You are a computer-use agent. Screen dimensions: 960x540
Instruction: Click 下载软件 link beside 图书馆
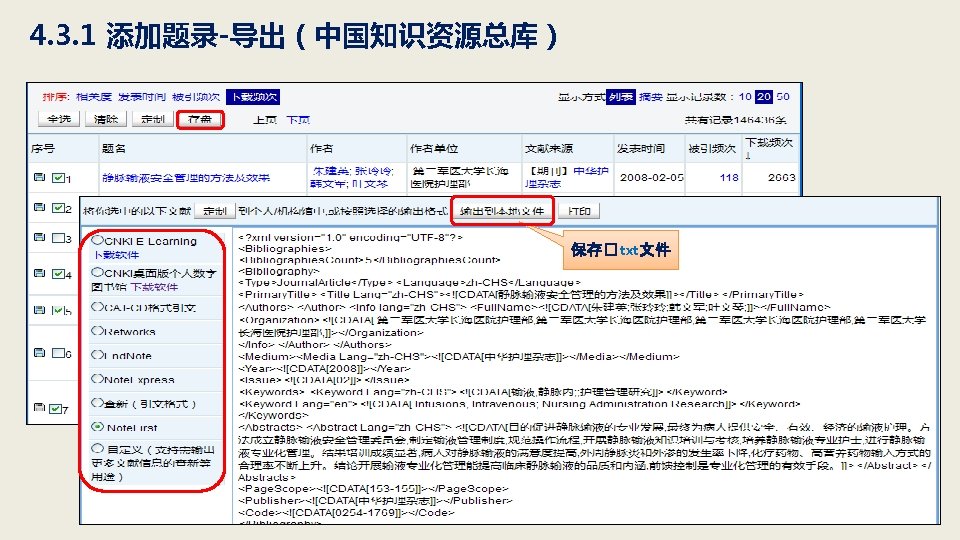(154, 287)
